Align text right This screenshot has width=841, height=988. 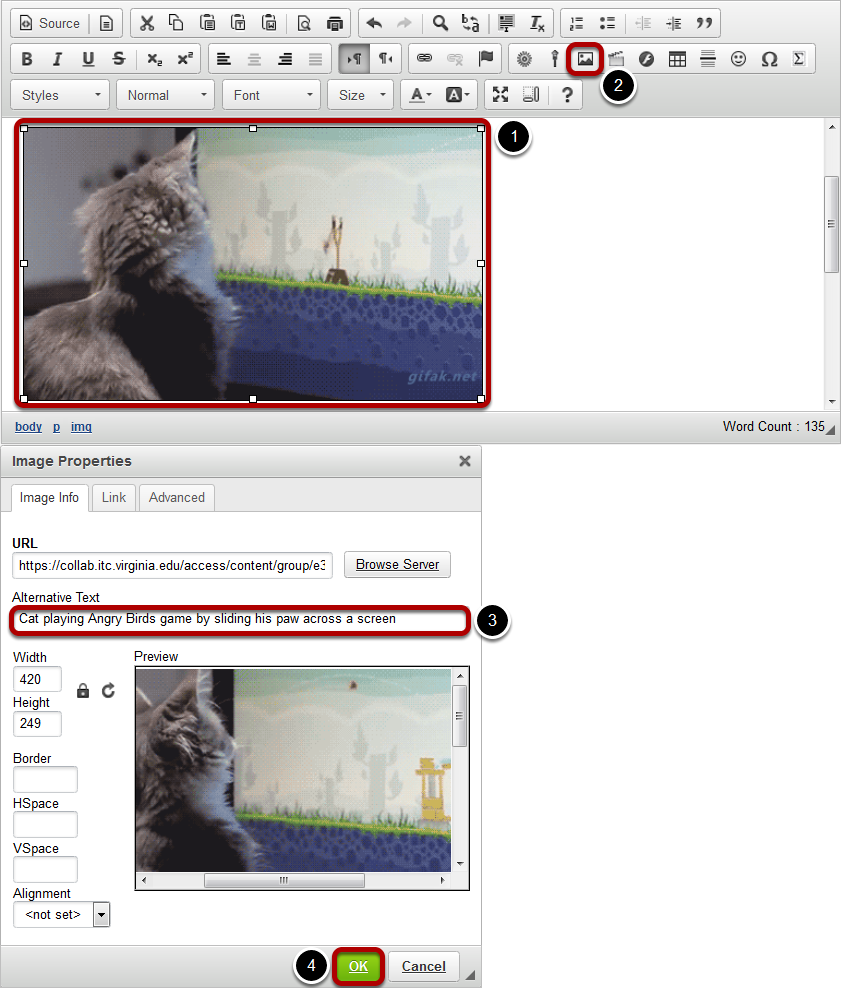pyautogui.click(x=285, y=59)
